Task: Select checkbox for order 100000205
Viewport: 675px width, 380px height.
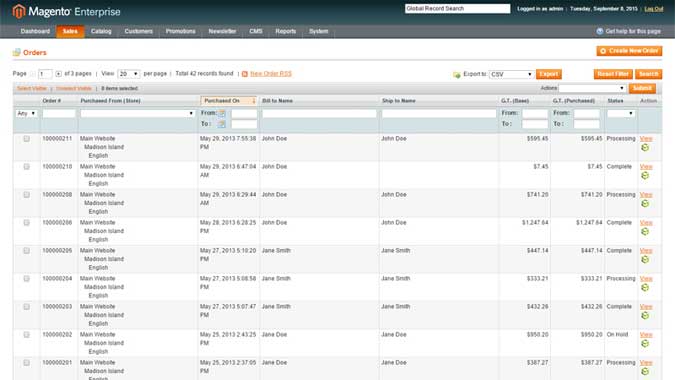Action: coord(27,250)
